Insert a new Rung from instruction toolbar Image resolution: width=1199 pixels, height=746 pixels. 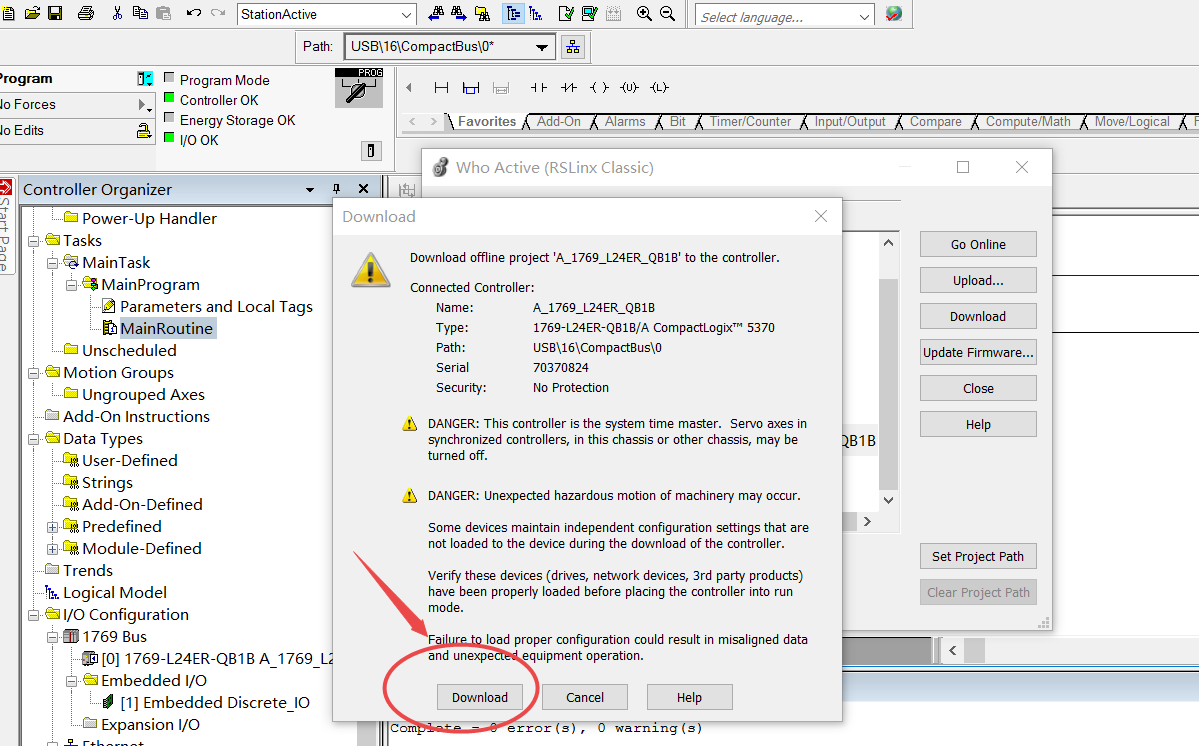coord(441,88)
